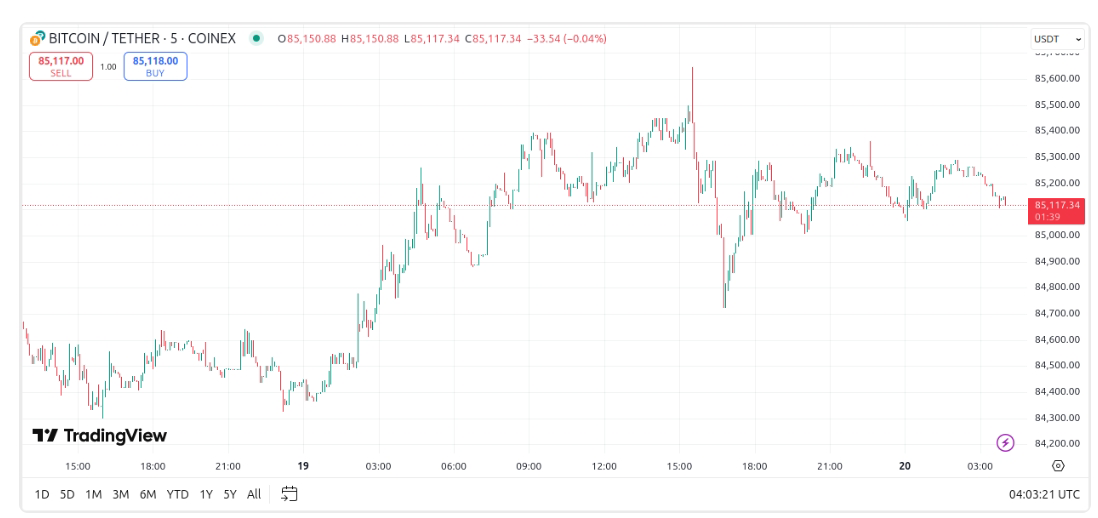This screenshot has width=1098, height=518.
Task: Select the 5D time range
Action: pyautogui.click(x=68, y=494)
